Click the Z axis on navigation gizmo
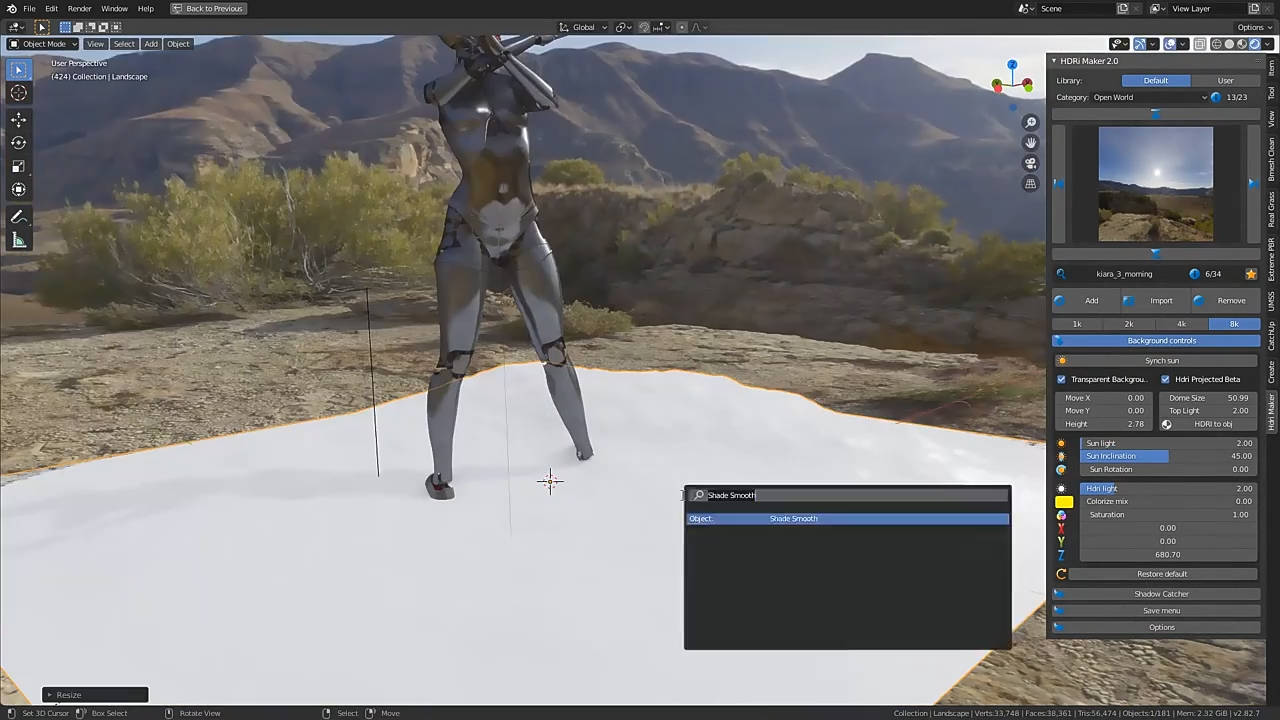1280x720 pixels. click(1012, 65)
